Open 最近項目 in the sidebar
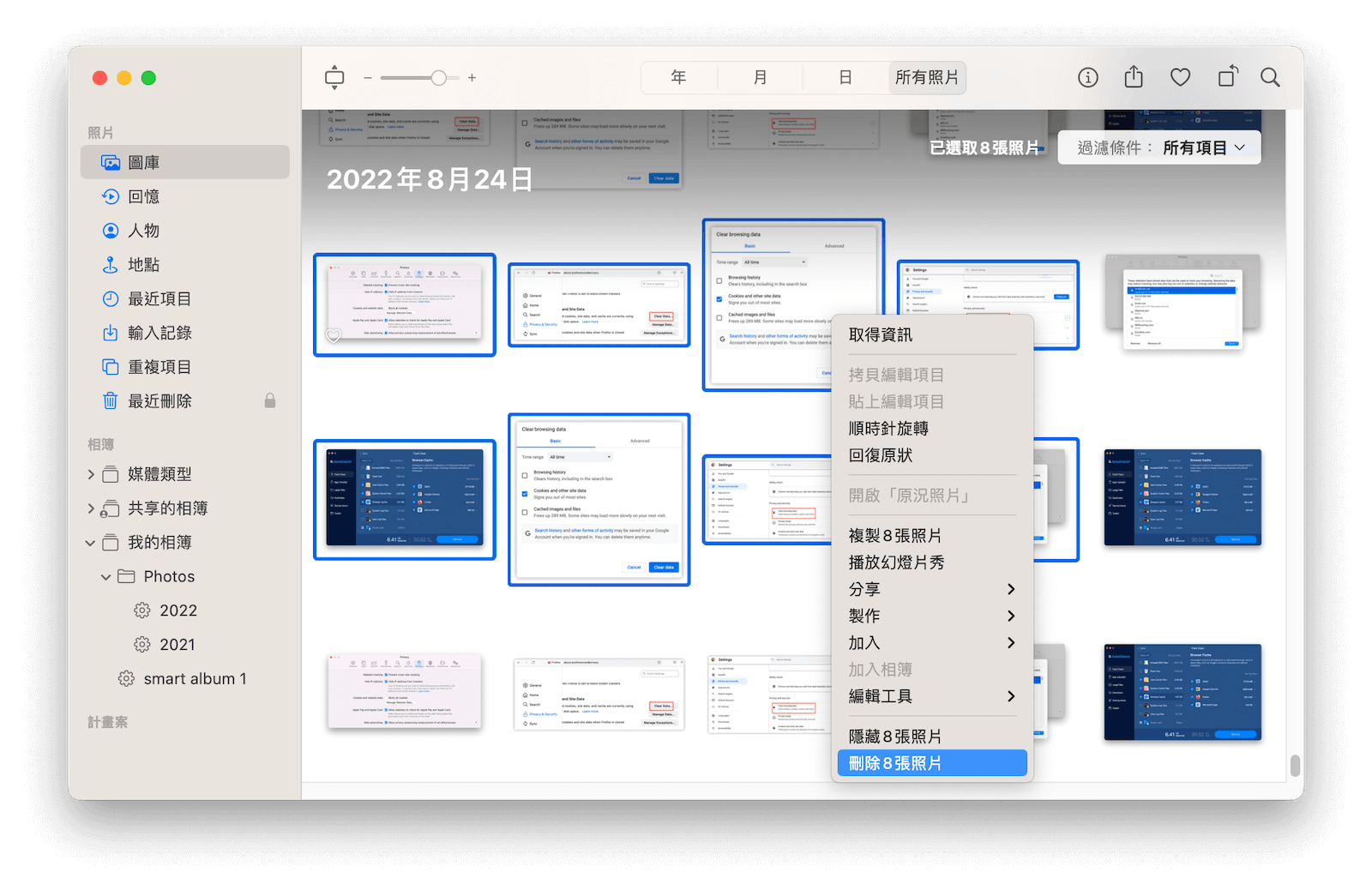The width and height of the screenshot is (1372, 890). tap(185, 298)
